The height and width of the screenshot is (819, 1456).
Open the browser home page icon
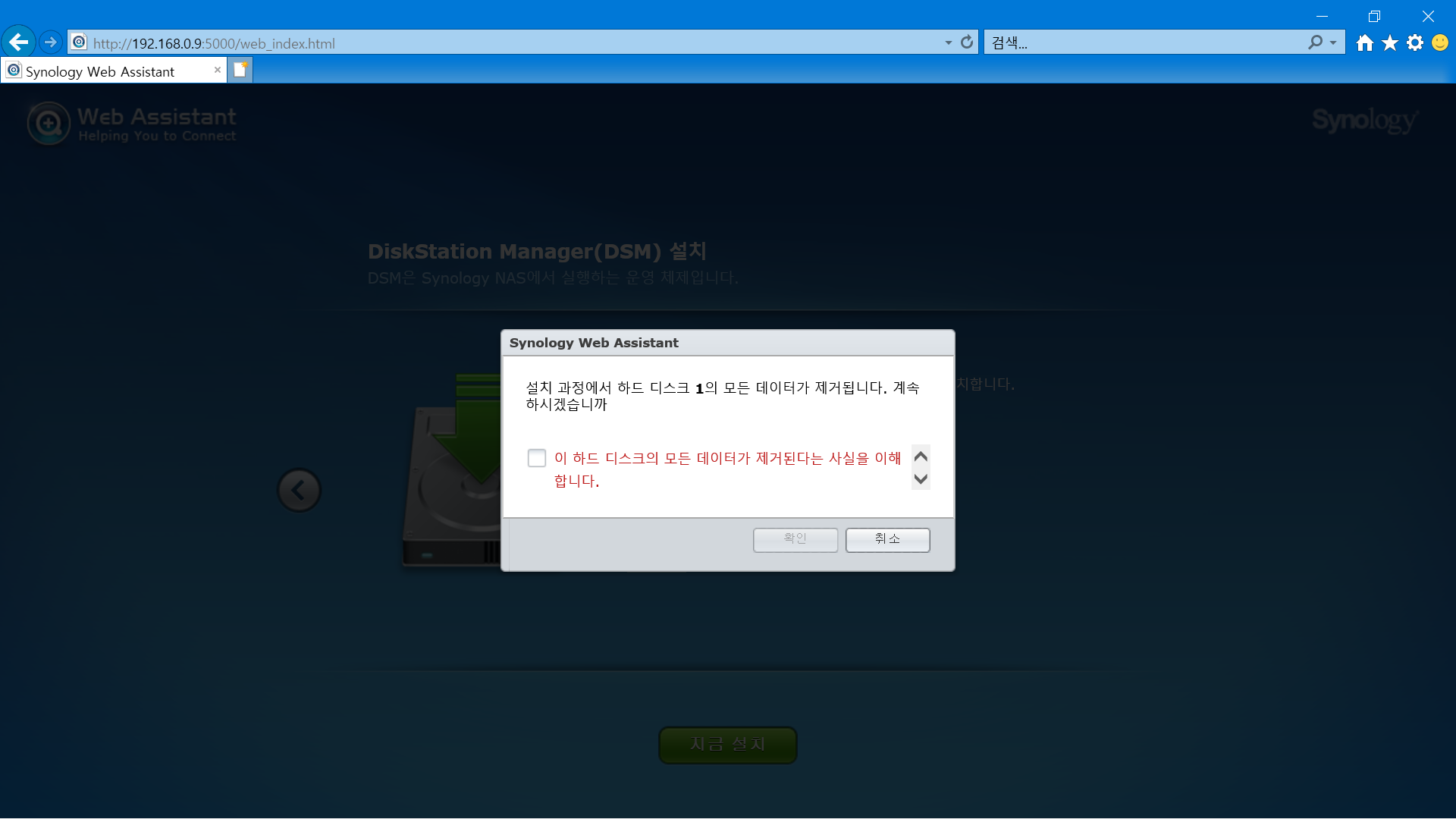point(1365,43)
